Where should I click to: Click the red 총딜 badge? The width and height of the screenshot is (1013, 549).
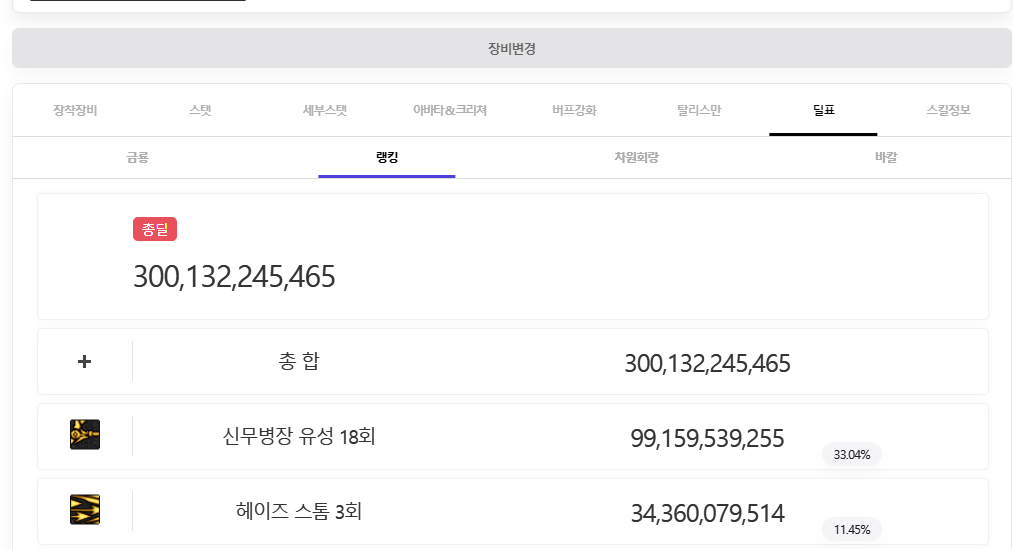coord(155,229)
